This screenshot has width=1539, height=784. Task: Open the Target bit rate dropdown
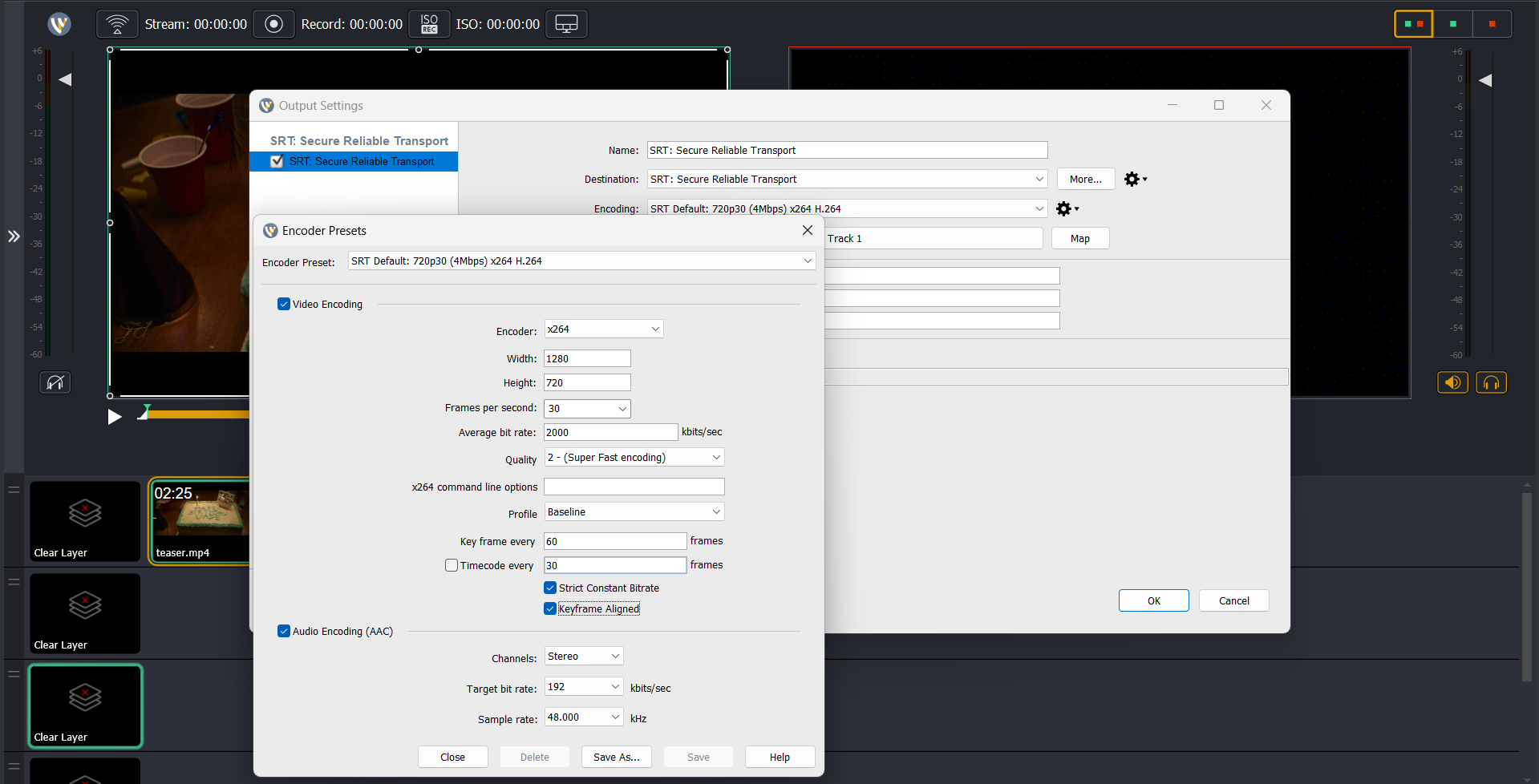coord(584,686)
